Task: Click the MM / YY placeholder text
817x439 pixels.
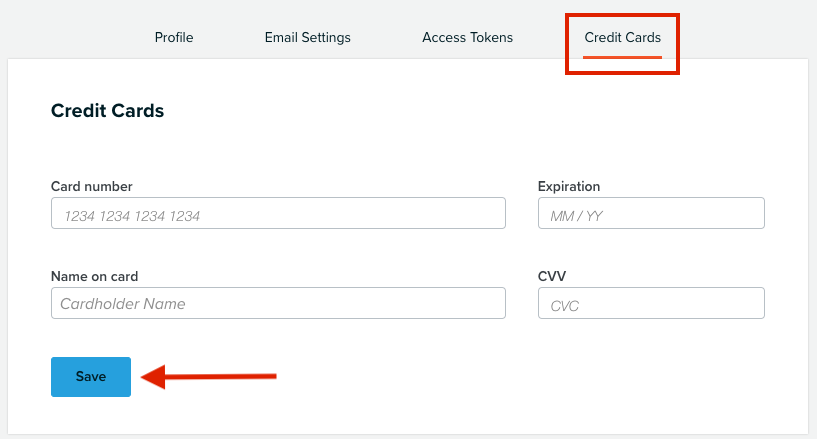Action: 576,216
